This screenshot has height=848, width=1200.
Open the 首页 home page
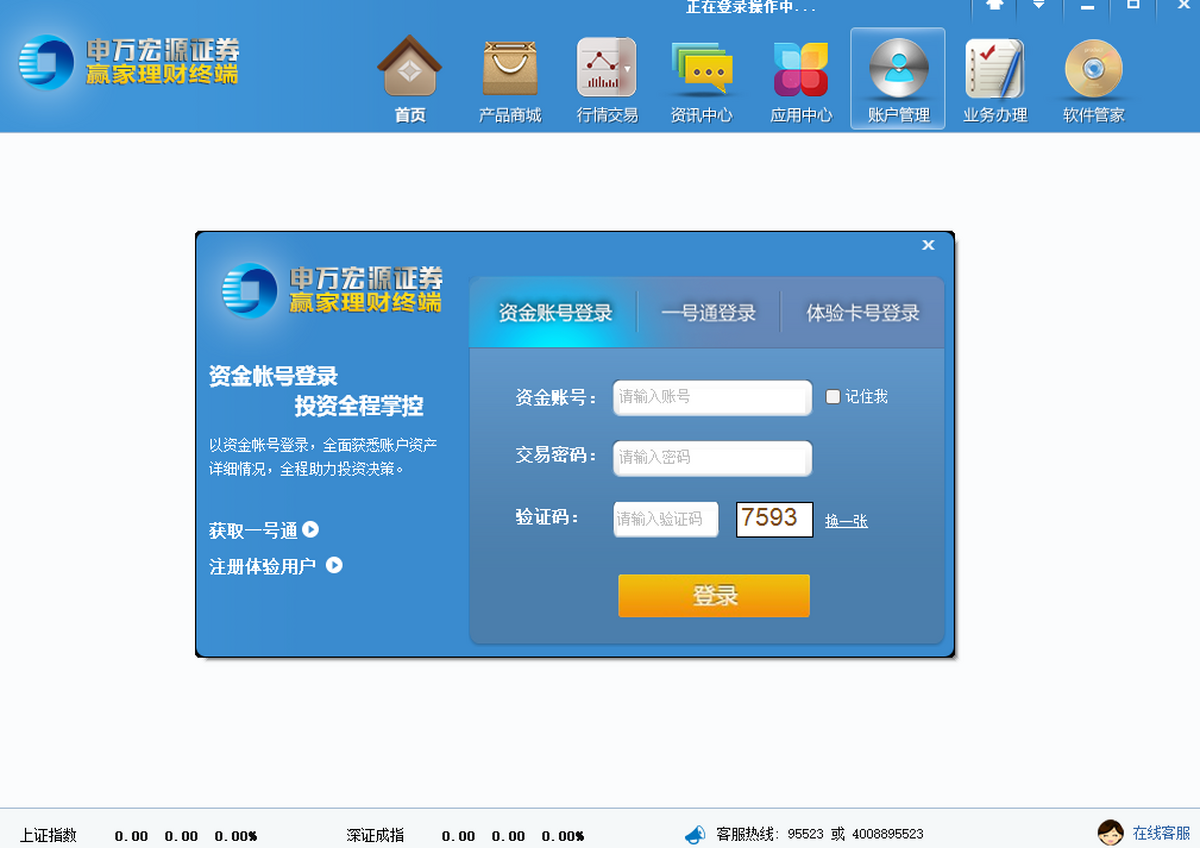tap(408, 80)
